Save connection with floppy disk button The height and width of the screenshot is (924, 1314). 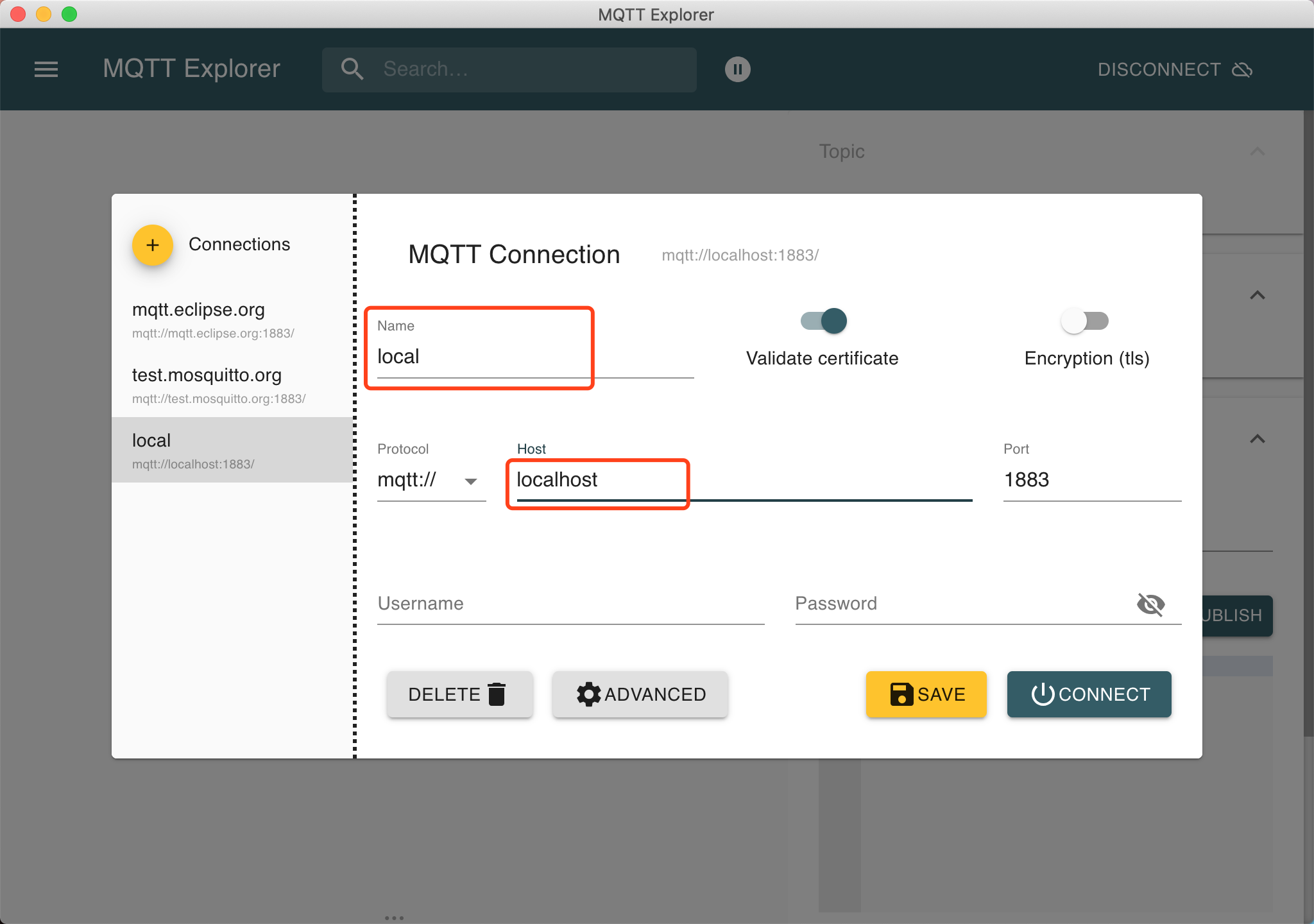(x=926, y=694)
